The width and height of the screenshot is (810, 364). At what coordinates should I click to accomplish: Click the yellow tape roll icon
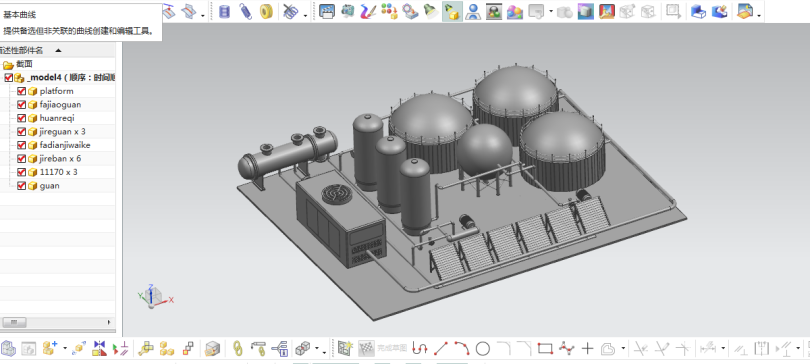[267, 11]
